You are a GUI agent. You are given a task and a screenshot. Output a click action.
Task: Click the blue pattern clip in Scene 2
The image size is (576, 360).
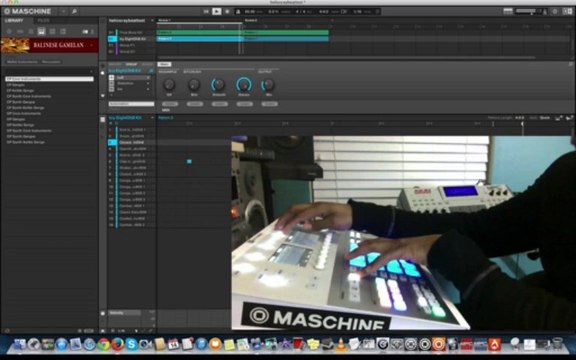(285, 39)
